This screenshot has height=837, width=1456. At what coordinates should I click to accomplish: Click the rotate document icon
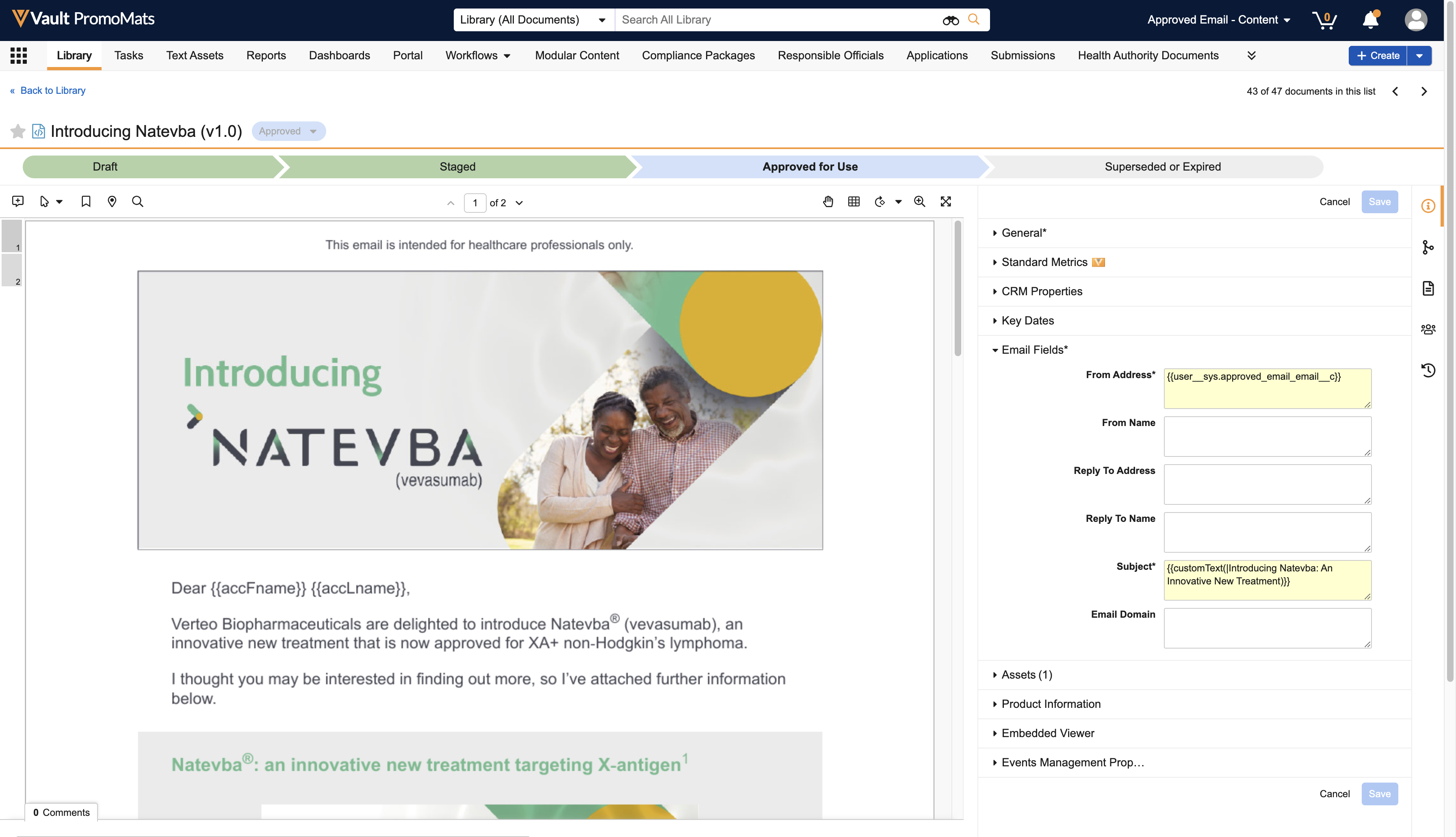[880, 201]
